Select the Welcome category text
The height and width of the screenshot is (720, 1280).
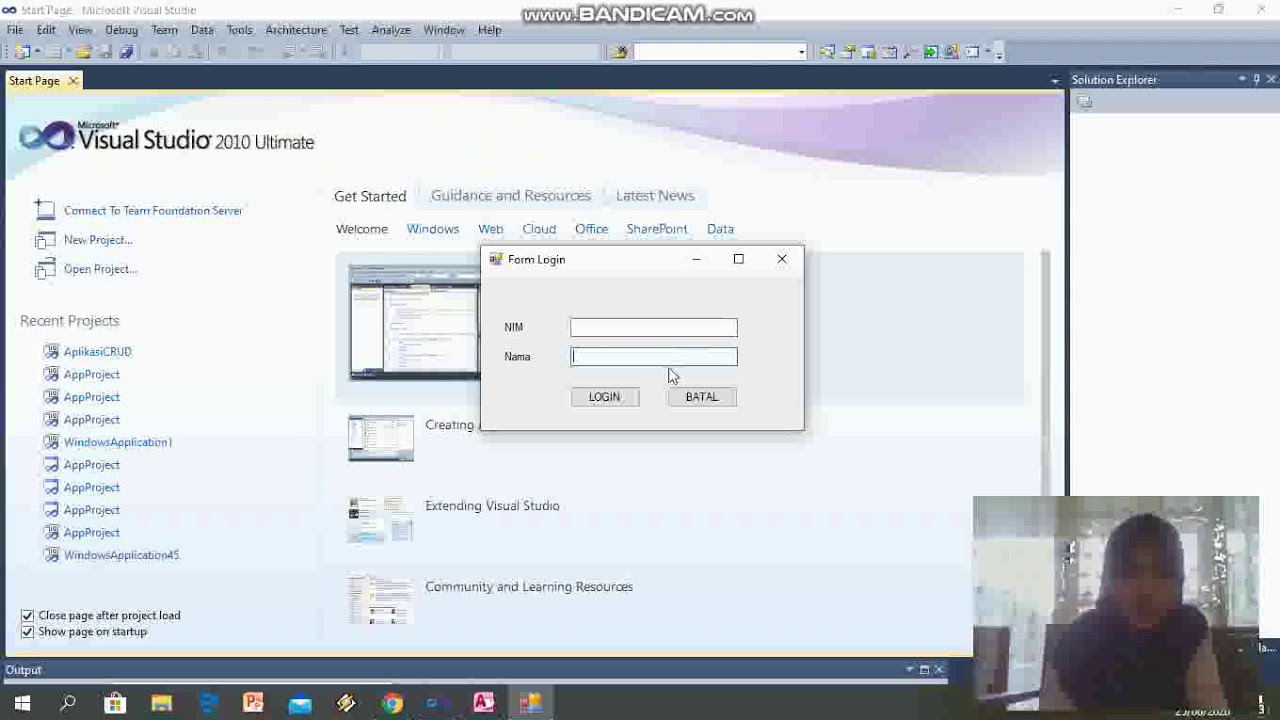[x=362, y=229]
